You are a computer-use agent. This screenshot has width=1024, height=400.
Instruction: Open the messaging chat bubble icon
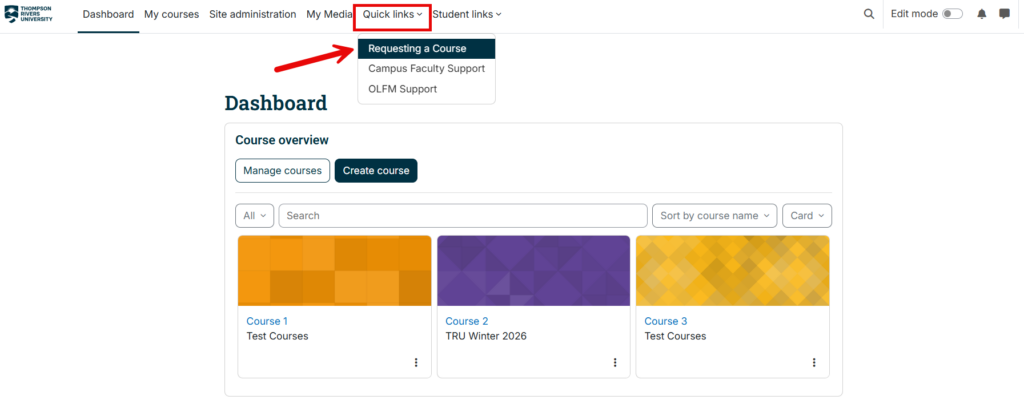point(1004,14)
